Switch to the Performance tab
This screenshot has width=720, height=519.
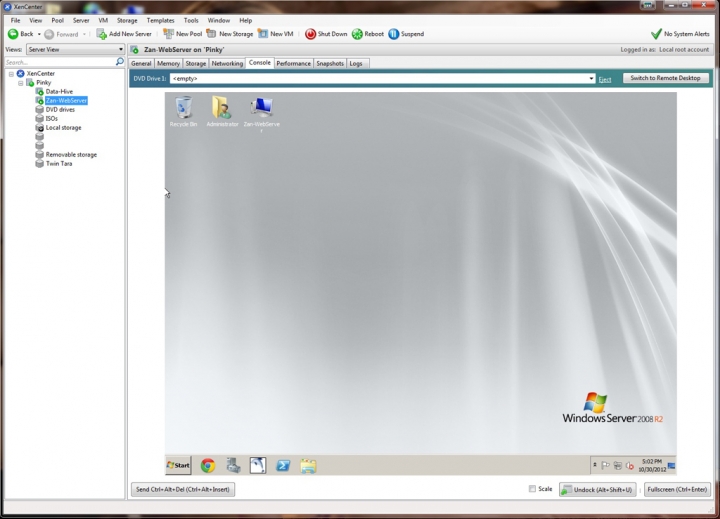pyautogui.click(x=293, y=64)
